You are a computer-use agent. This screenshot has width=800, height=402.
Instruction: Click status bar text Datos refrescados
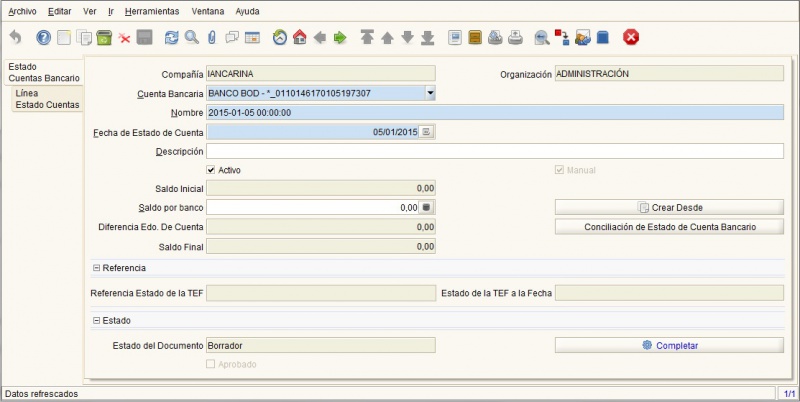click(x=41, y=394)
